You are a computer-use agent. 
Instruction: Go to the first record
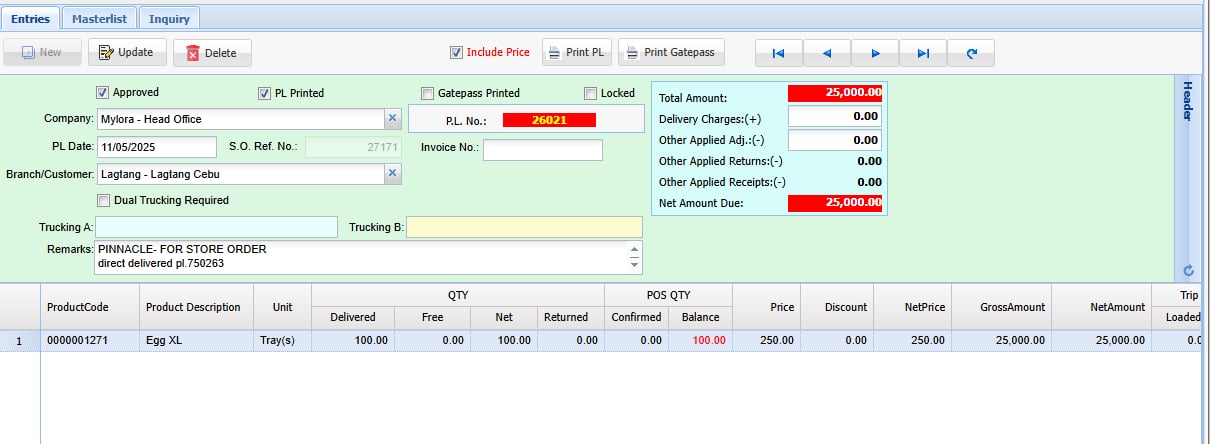(778, 53)
